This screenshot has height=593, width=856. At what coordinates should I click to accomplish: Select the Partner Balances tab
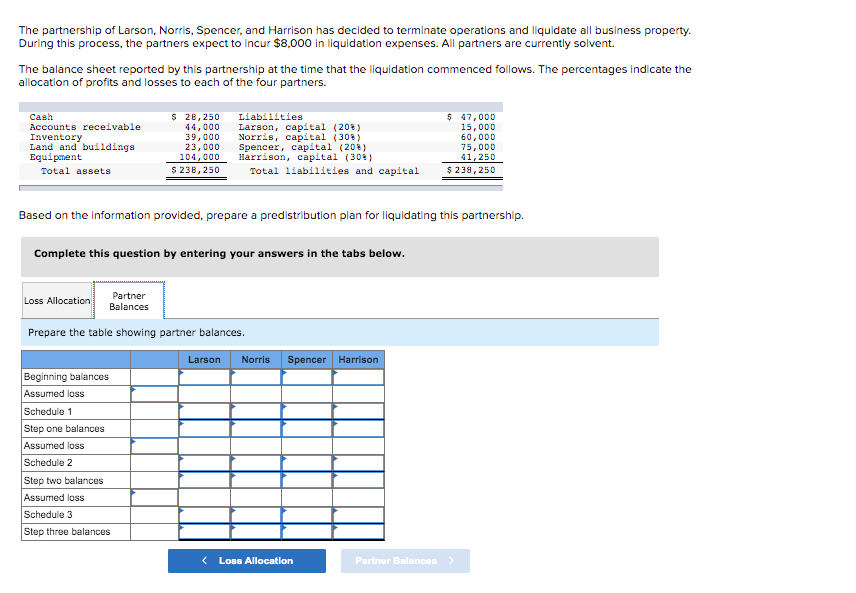tap(129, 300)
